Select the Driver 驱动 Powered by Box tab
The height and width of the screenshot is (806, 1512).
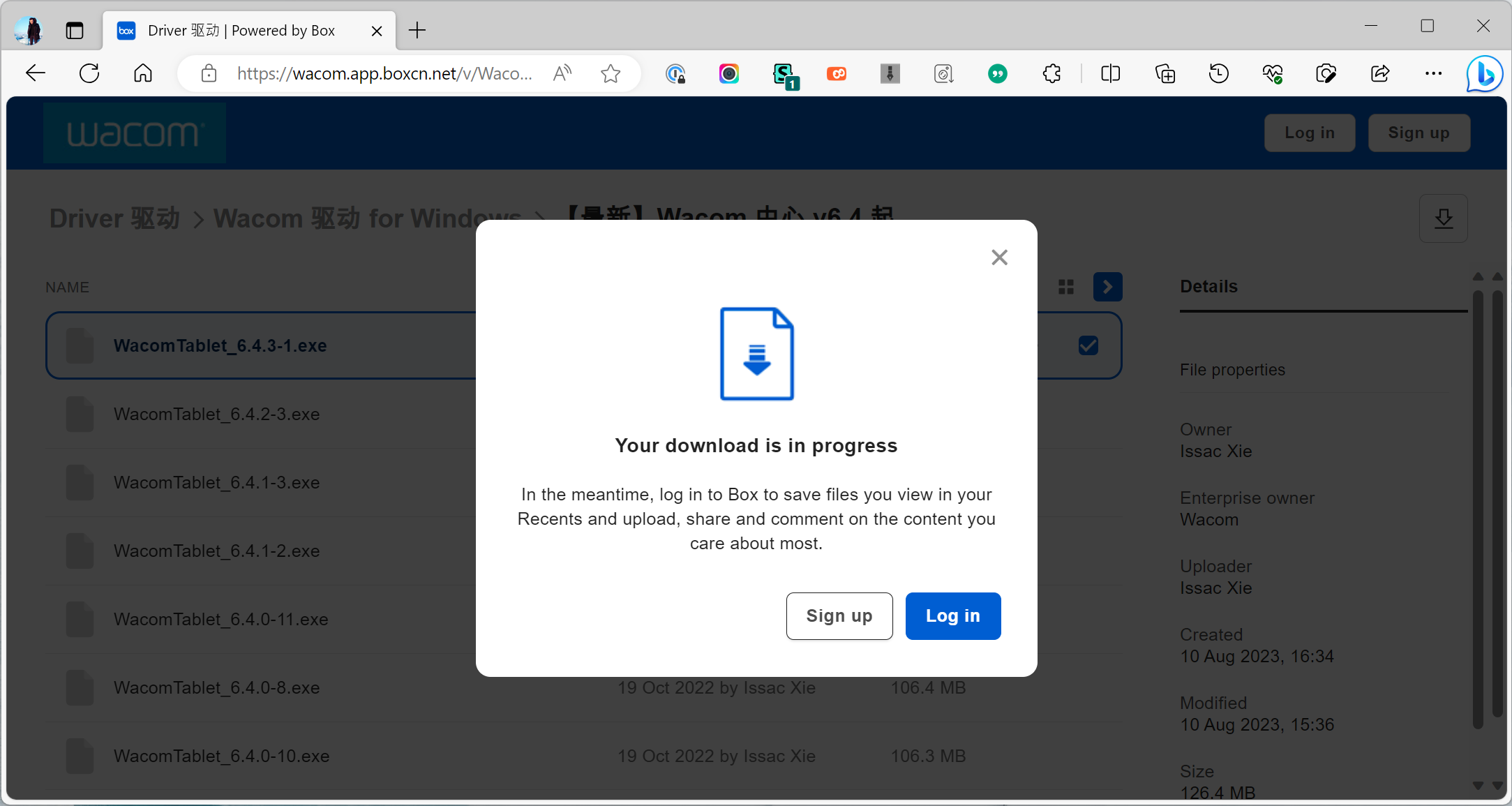[249, 31]
